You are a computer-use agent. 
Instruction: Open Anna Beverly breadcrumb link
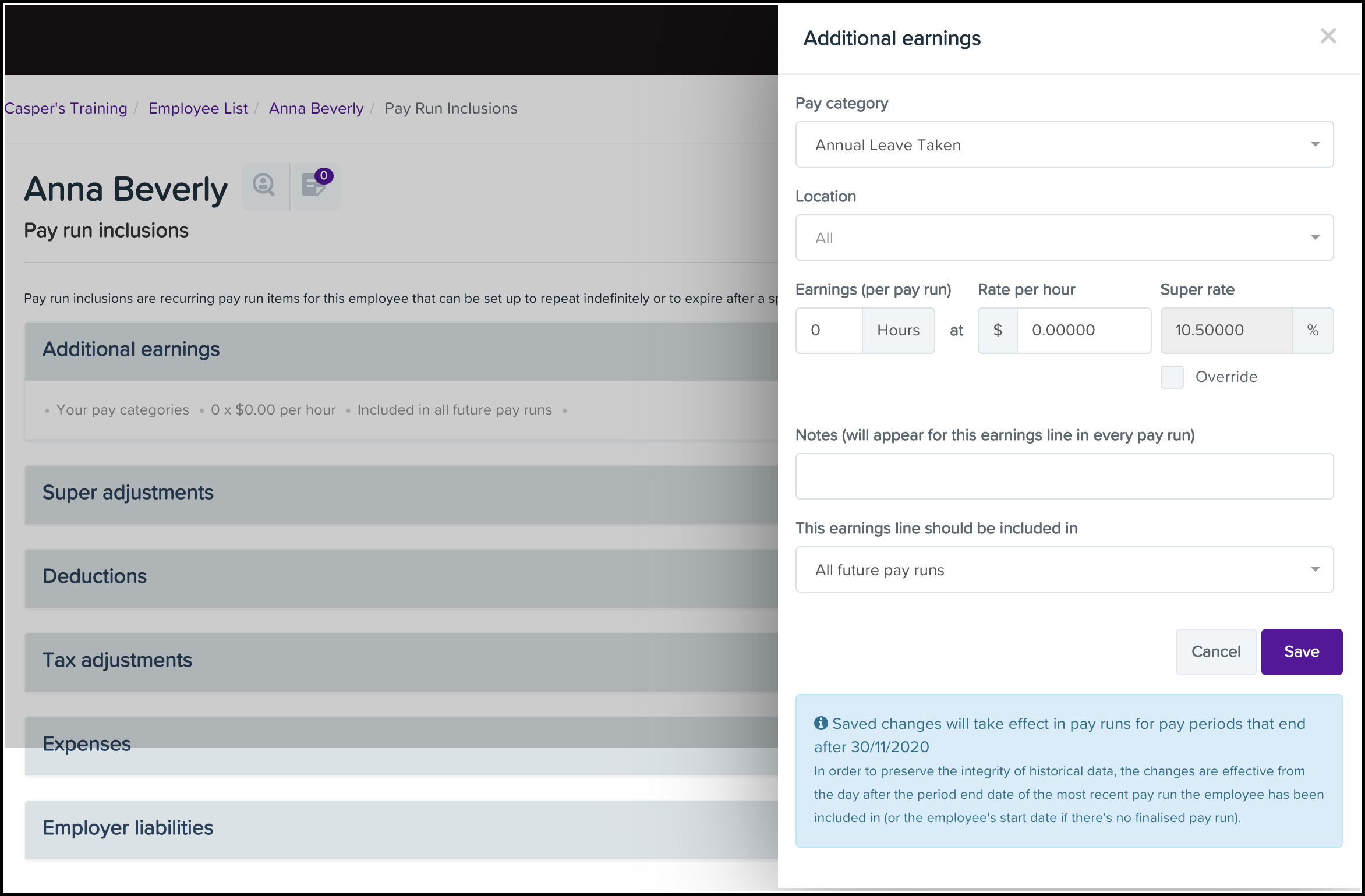(316, 108)
